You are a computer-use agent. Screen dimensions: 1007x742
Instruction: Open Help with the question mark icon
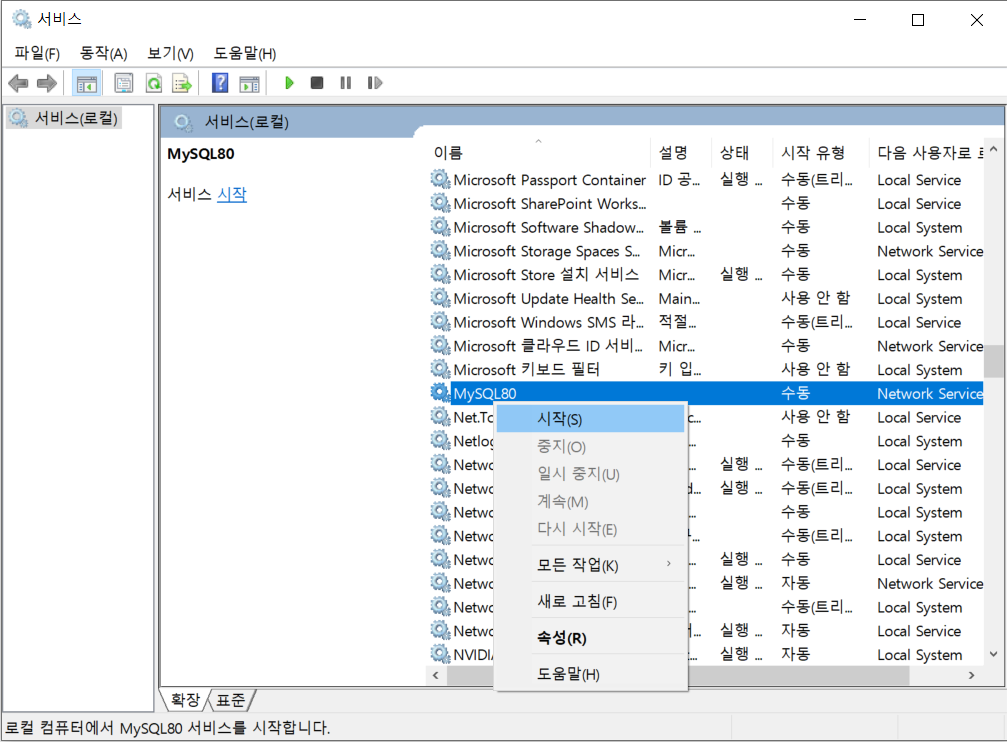(220, 83)
